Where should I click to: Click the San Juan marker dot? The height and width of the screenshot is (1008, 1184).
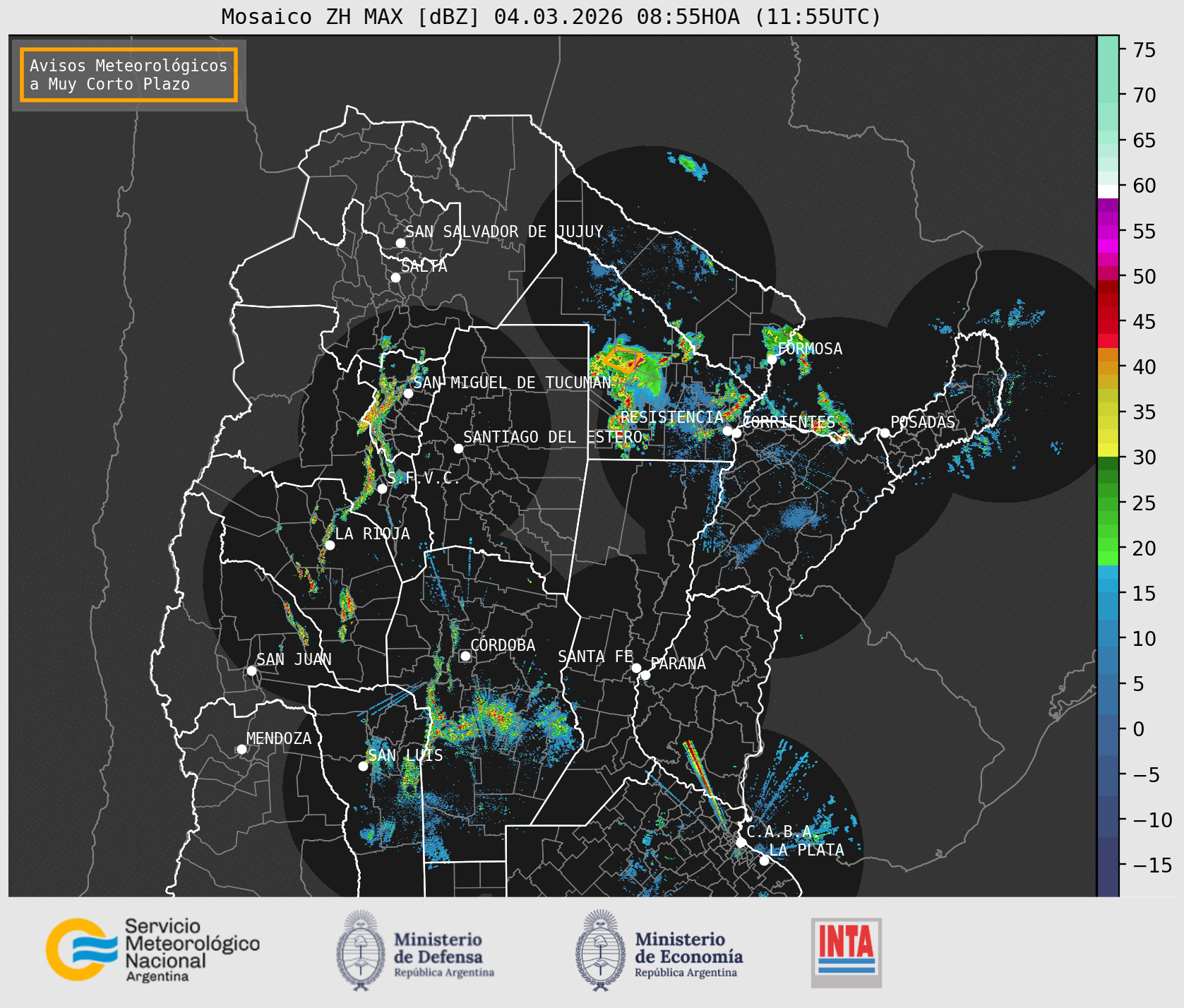point(251,671)
